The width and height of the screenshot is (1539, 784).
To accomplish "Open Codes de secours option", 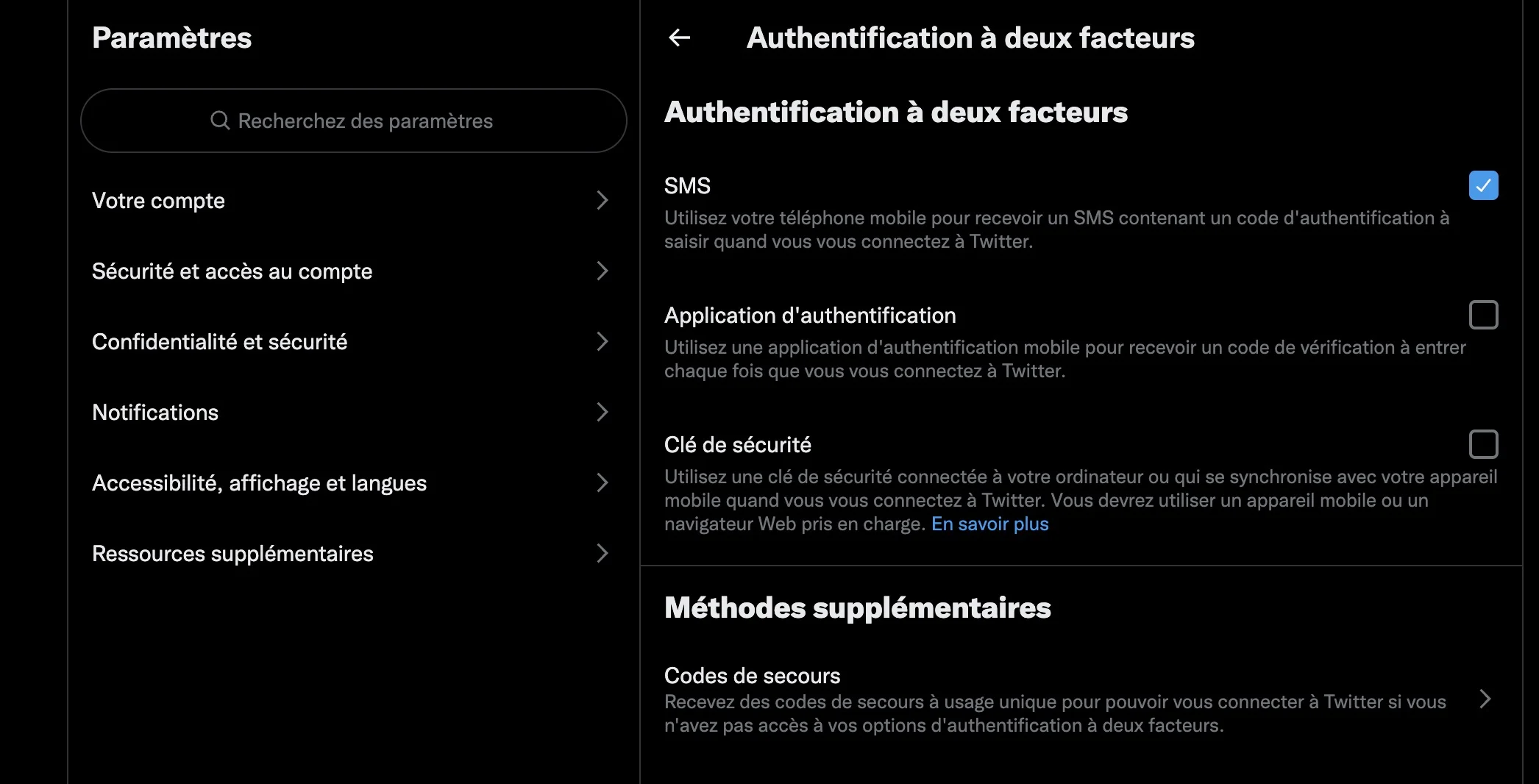I will click(752, 676).
